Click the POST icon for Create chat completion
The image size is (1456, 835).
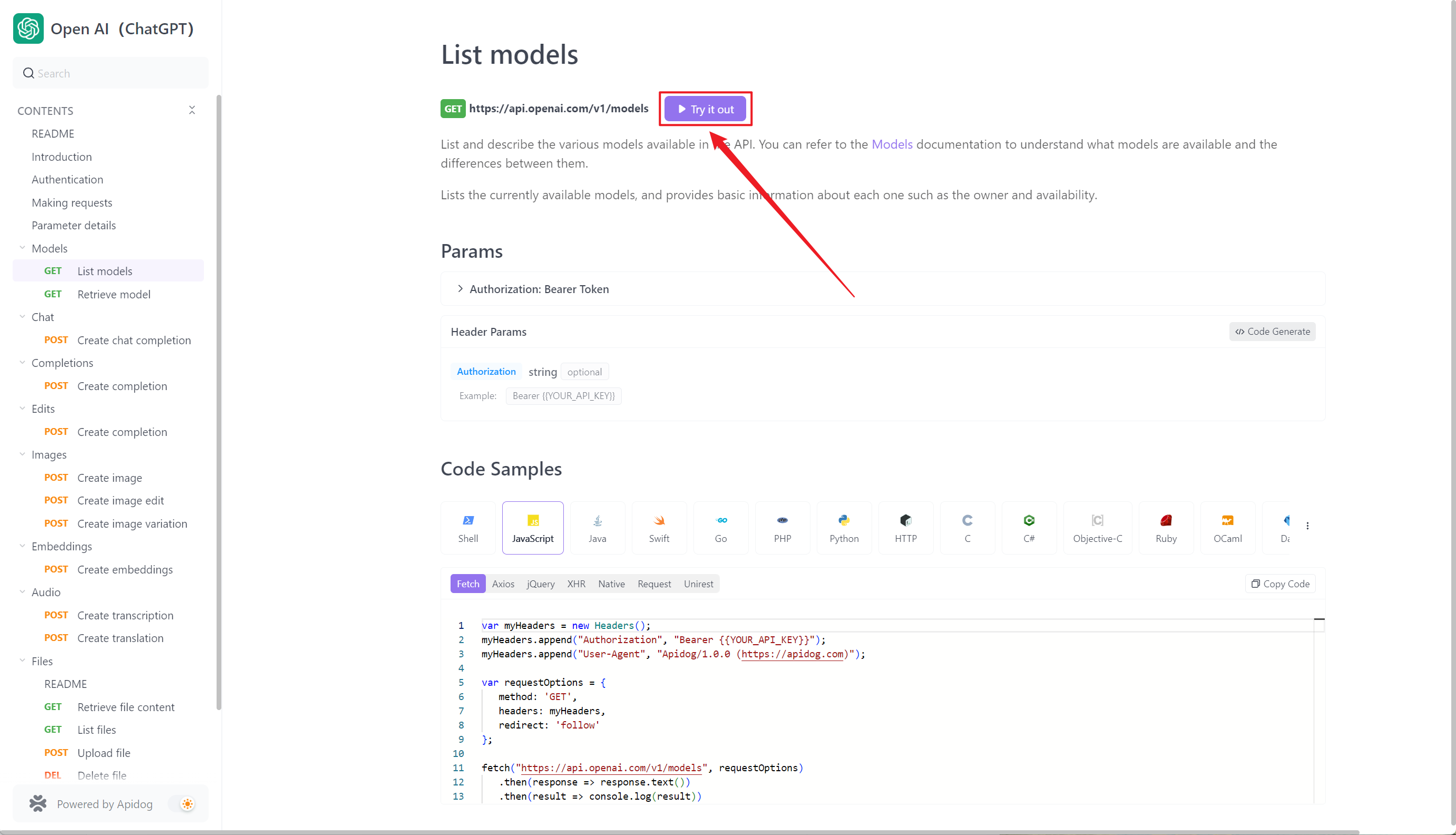(55, 340)
